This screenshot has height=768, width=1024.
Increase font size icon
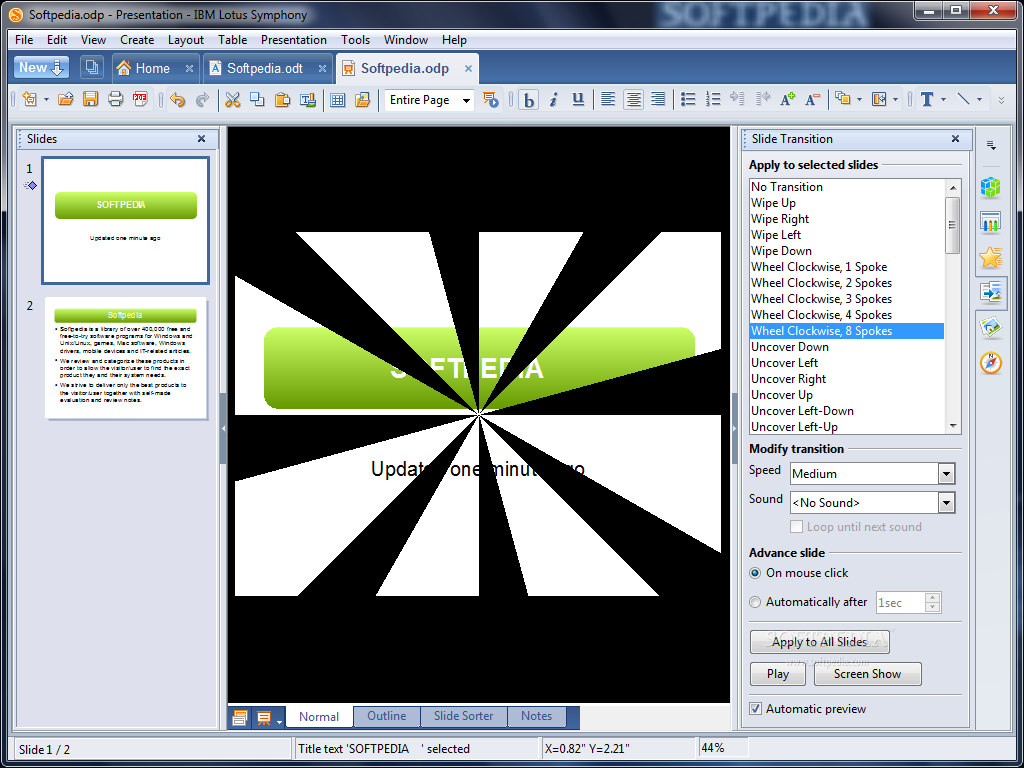point(788,99)
